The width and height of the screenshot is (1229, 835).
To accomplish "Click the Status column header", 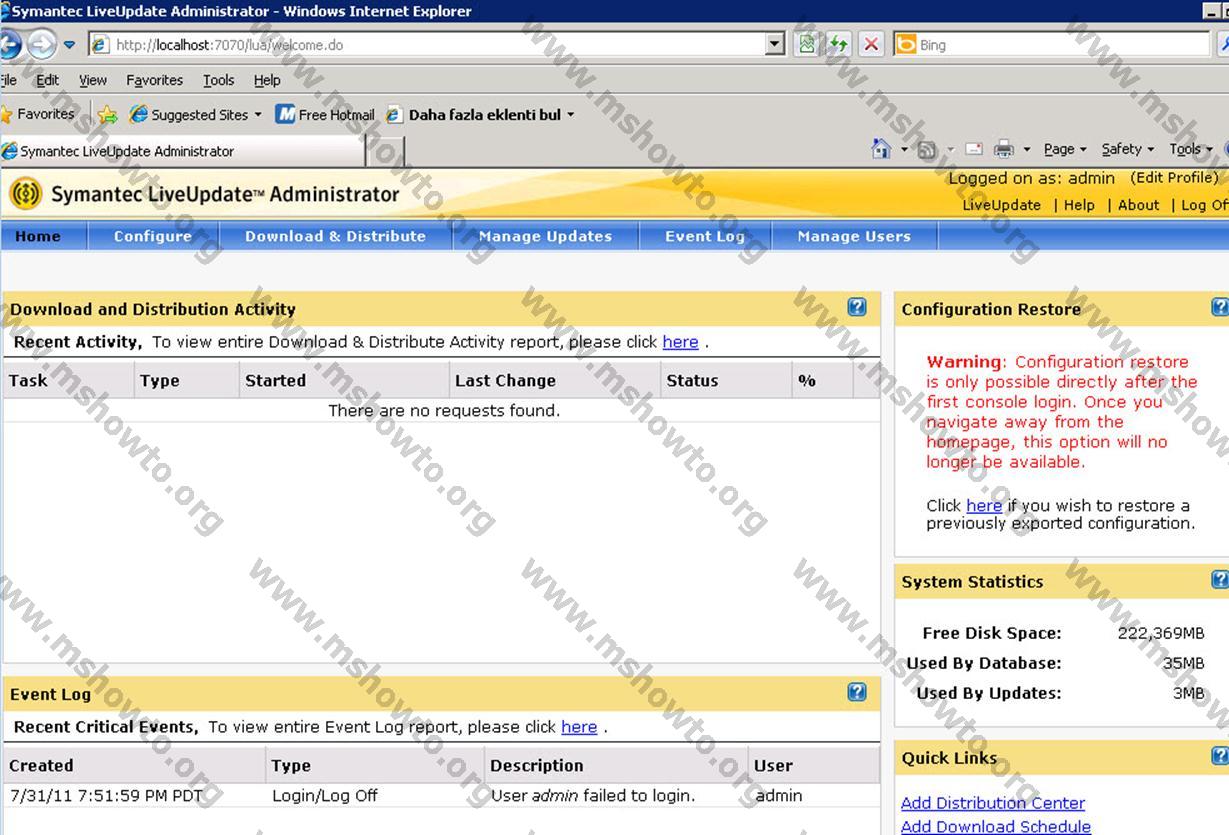I will pos(726,380).
